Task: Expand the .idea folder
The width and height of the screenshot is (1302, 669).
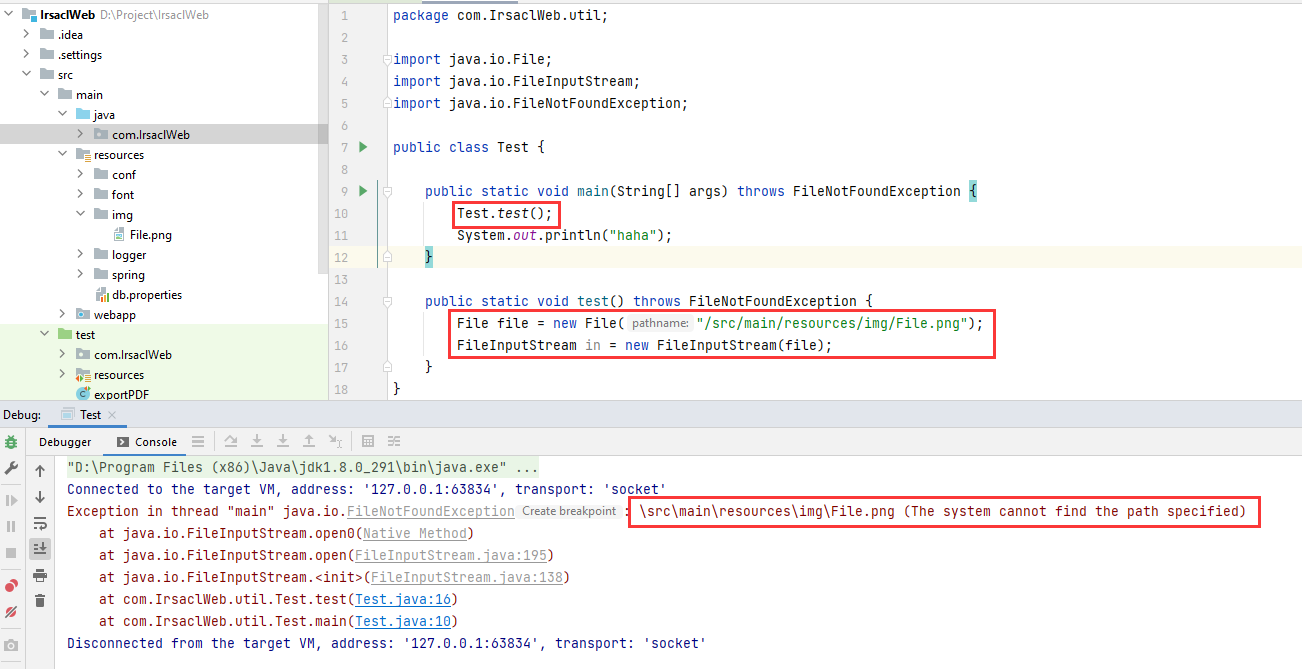Action: click(x=25, y=34)
